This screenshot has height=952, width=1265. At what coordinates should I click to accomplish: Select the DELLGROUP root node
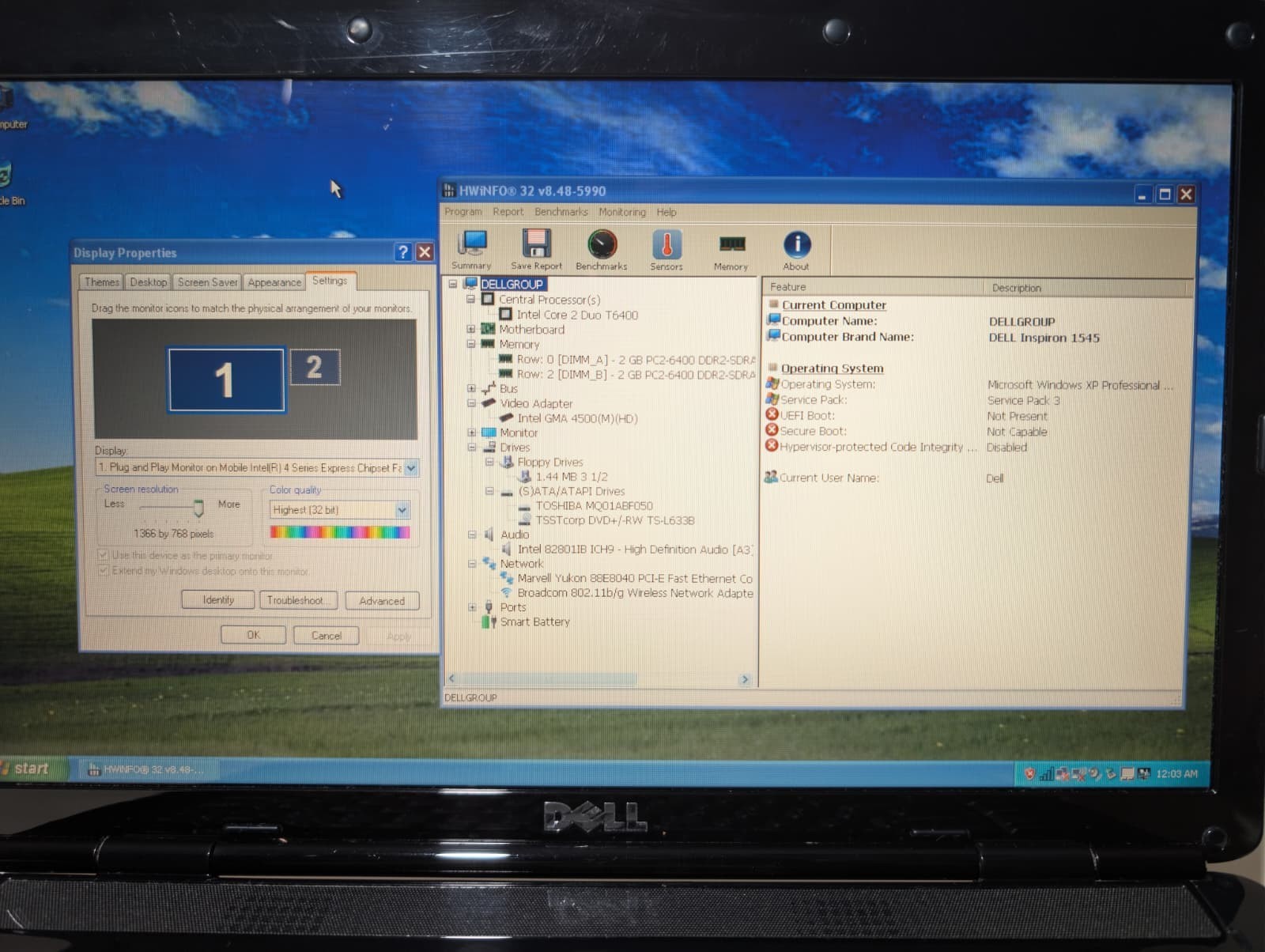tap(512, 285)
